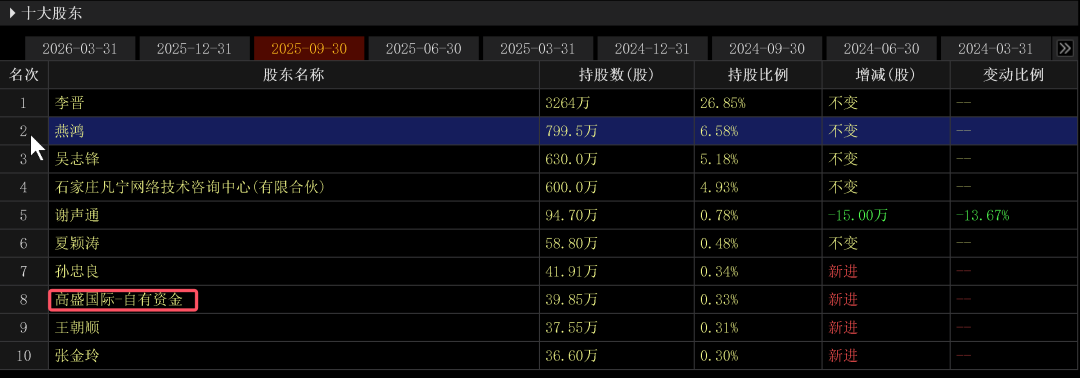Viewport: 1080px width, 378px height.
Task: Click 石家庄凡宁网络技术咨询中心(有限合伙)
Action: click(x=189, y=187)
